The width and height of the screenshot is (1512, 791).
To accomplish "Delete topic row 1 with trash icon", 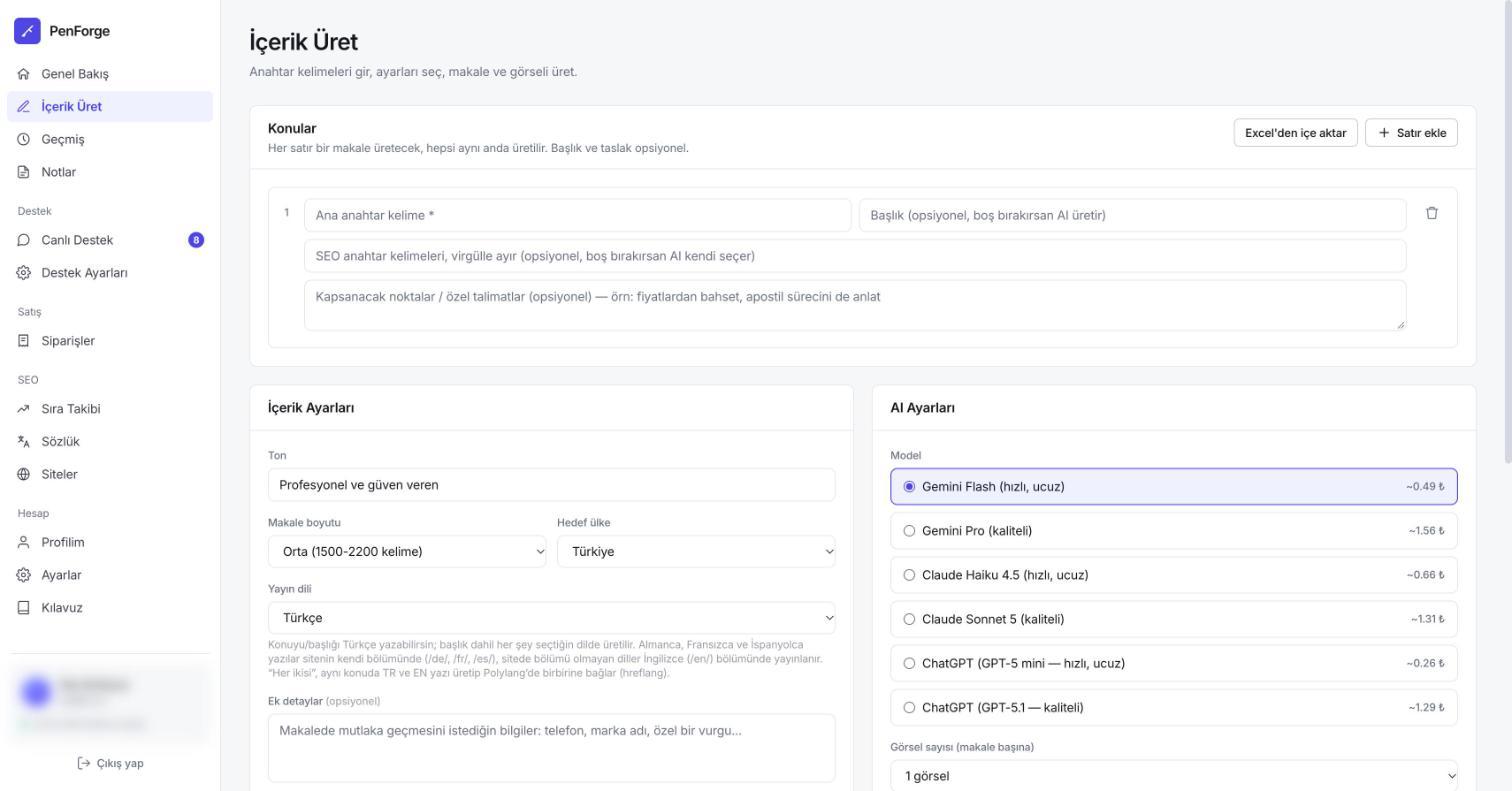I will click(1432, 213).
